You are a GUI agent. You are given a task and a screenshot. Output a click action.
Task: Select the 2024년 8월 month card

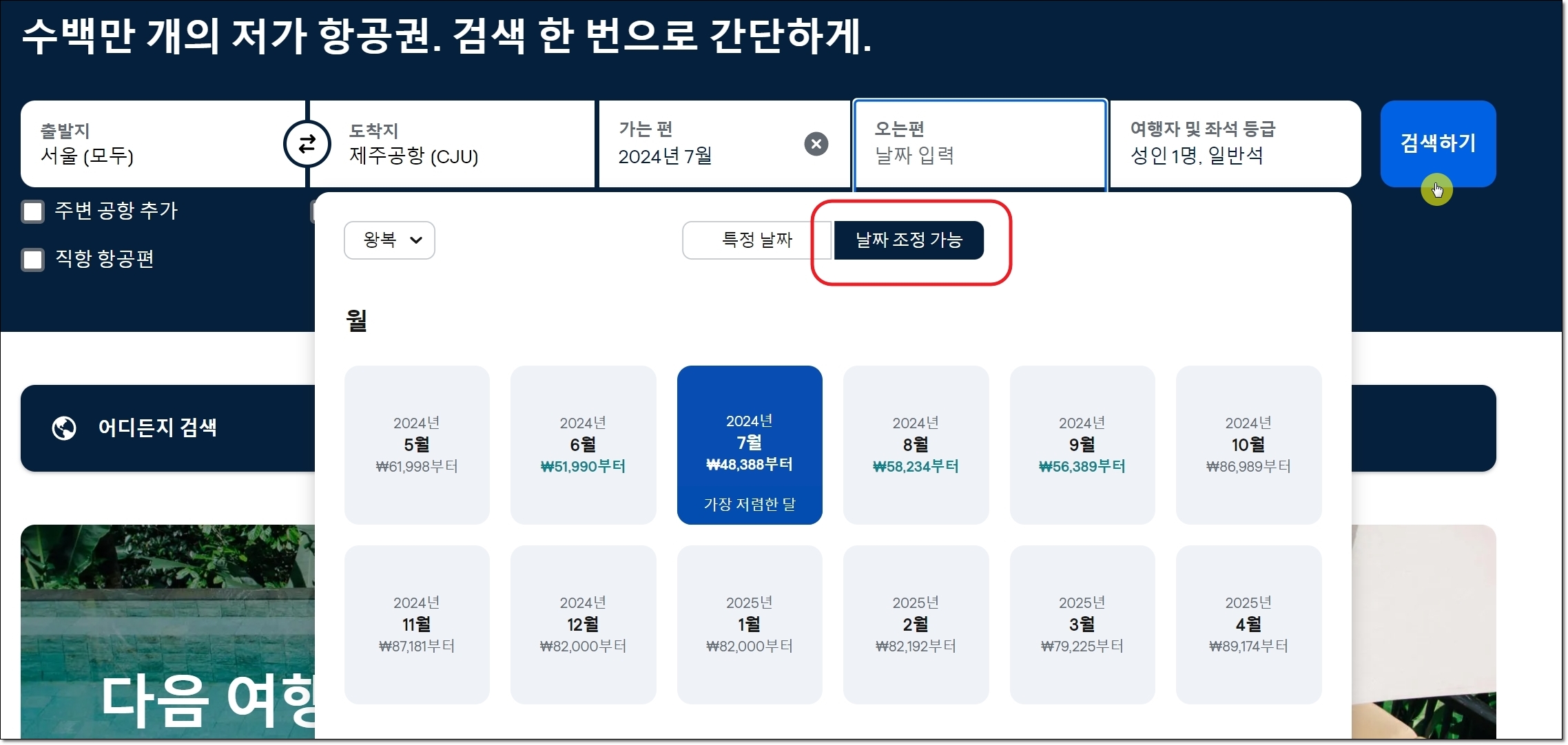(916, 445)
